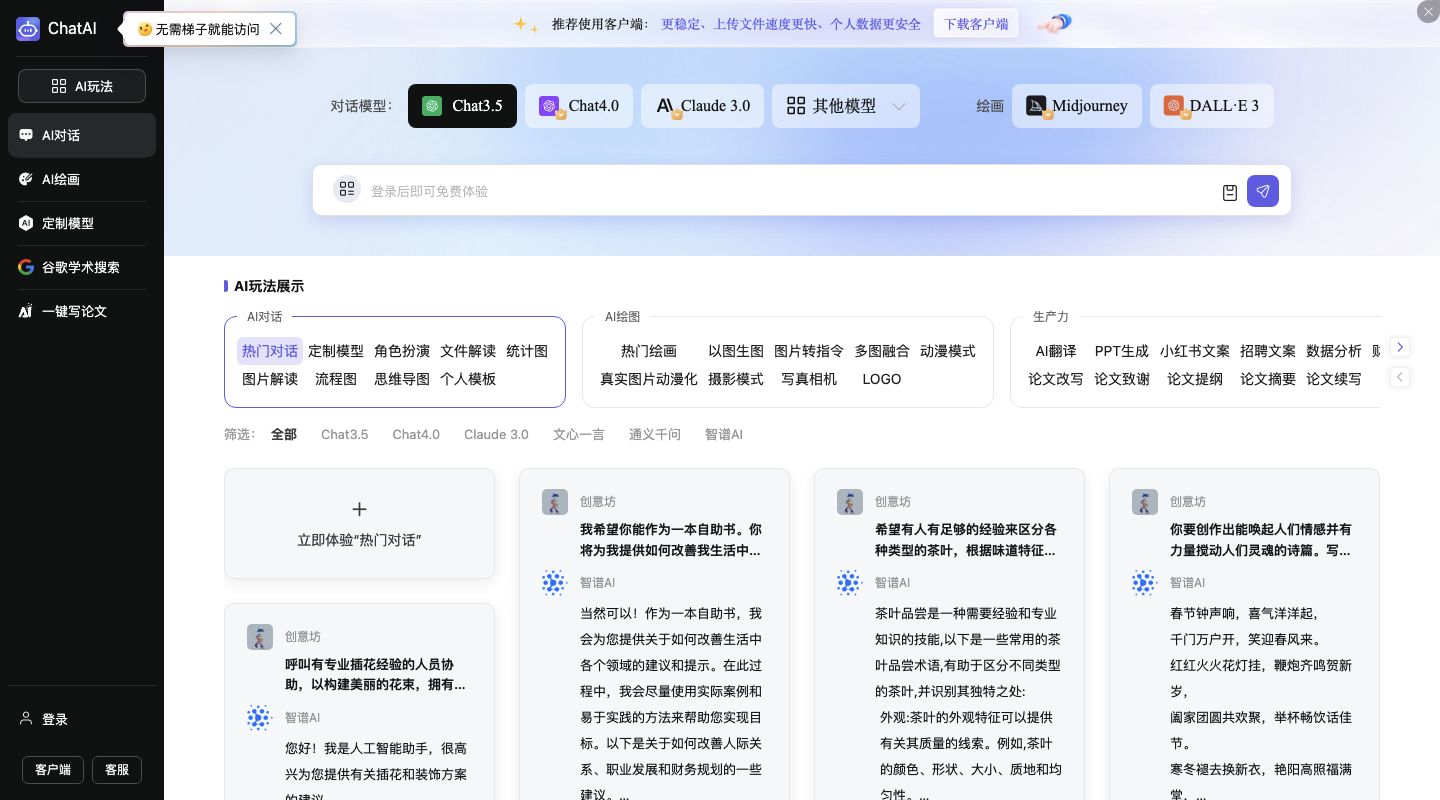
Task: Select 写真相机 category
Action: [809, 379]
